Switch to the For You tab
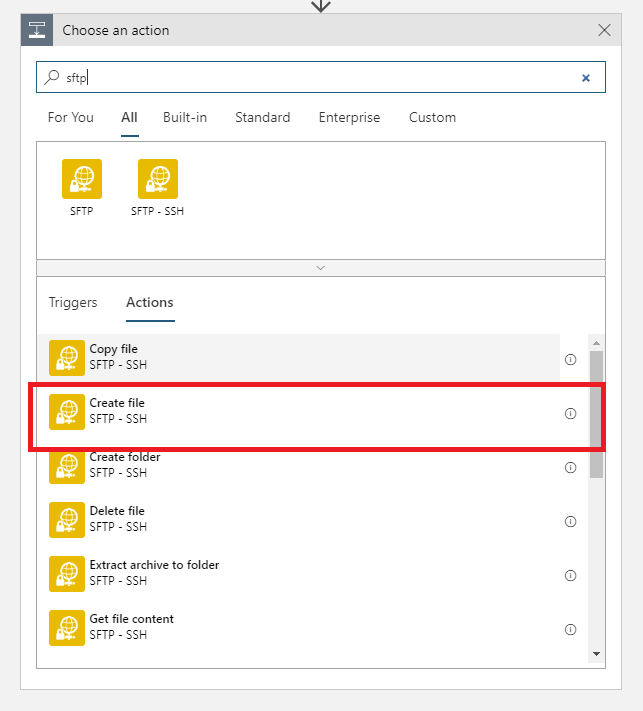The height and width of the screenshot is (711, 643). click(71, 117)
